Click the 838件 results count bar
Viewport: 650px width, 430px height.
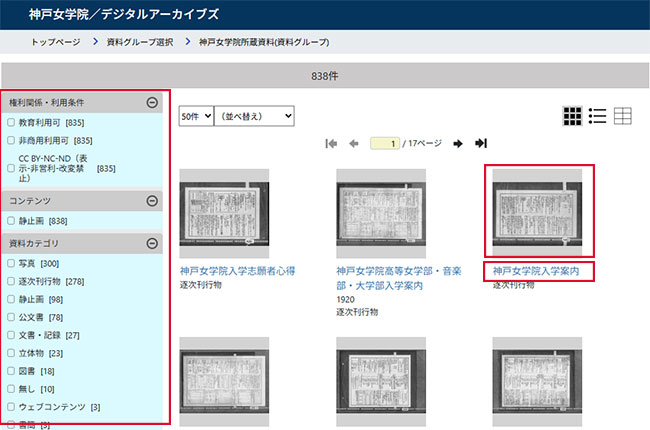[325, 75]
